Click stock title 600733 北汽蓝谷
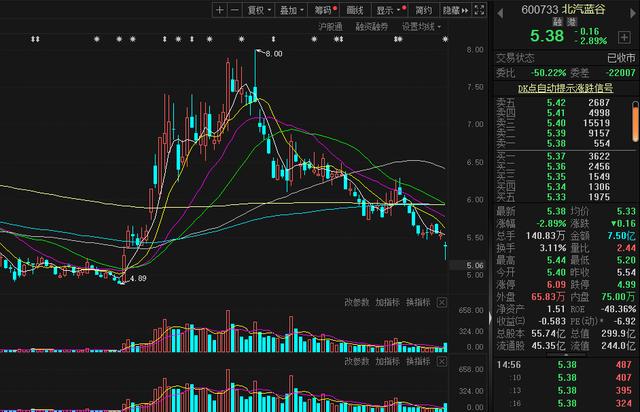This screenshot has height=412, width=640. click(x=563, y=9)
